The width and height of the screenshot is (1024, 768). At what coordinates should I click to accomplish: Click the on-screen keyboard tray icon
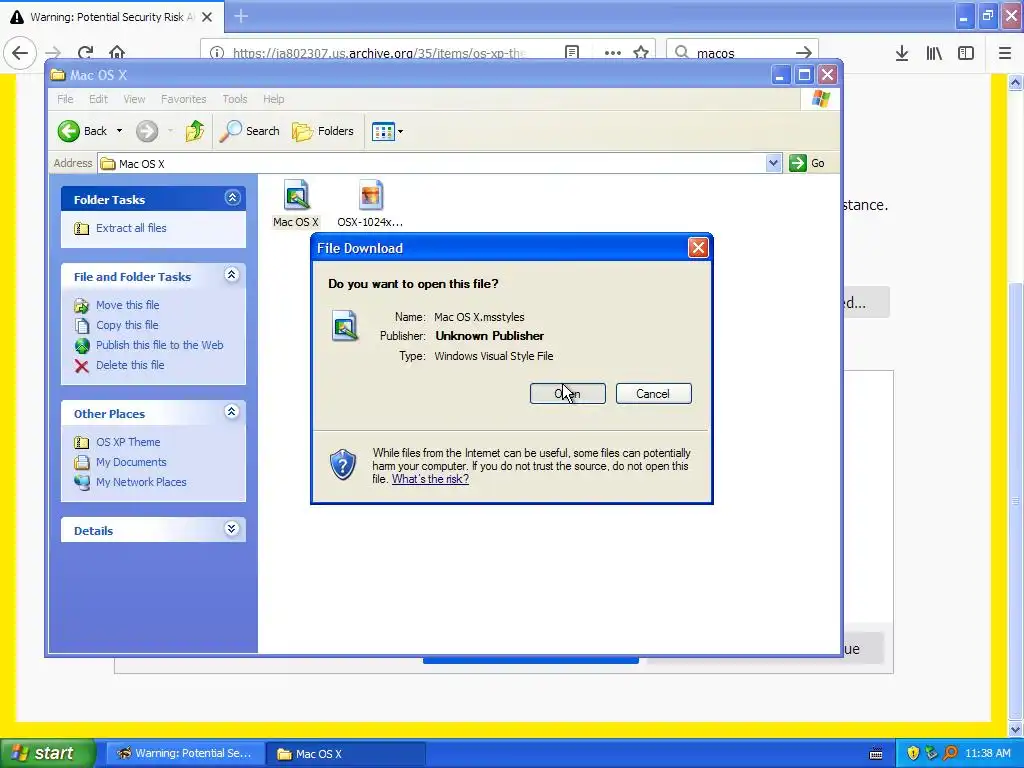click(876, 754)
